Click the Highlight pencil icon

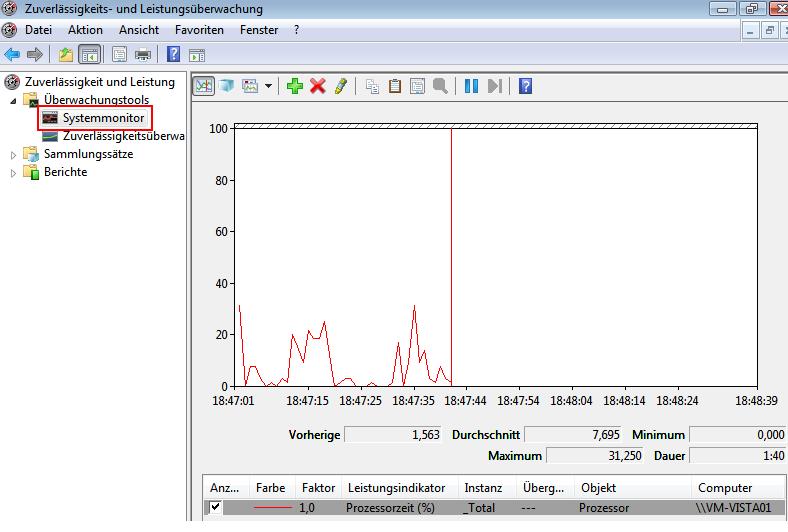(x=340, y=86)
